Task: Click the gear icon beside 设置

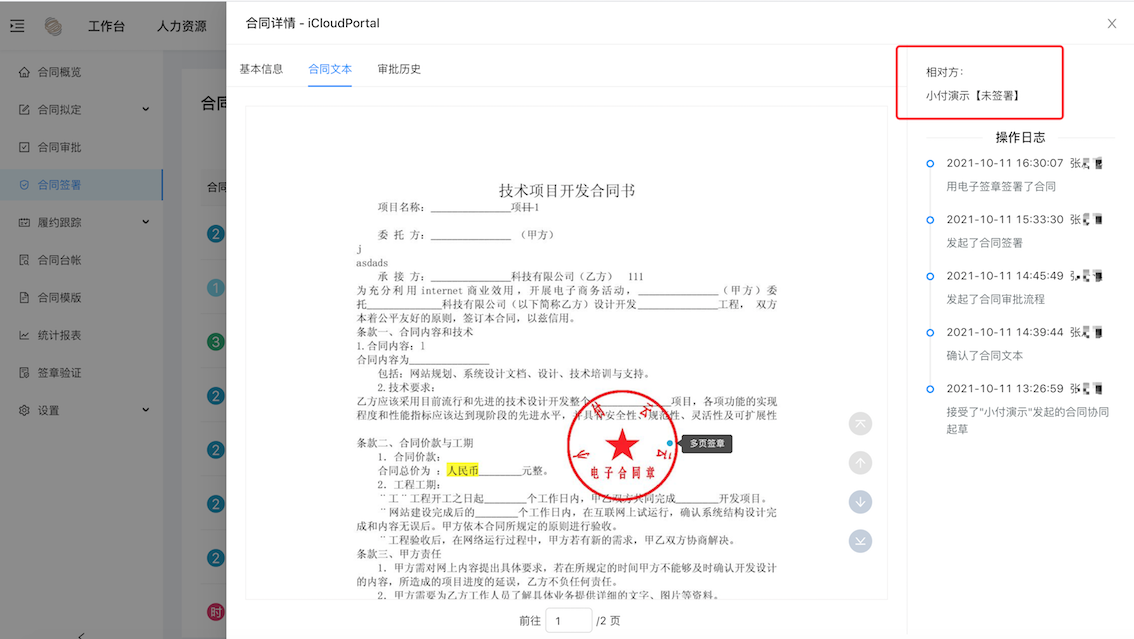Action: (24, 410)
